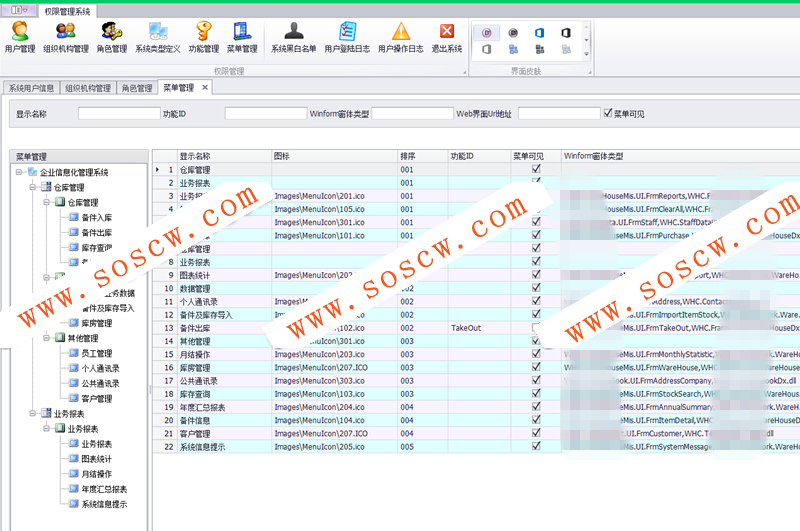Image resolution: width=800 pixels, height=531 pixels.
Task: Open 系统黑白名单 ribbon icon
Action: 293,37
